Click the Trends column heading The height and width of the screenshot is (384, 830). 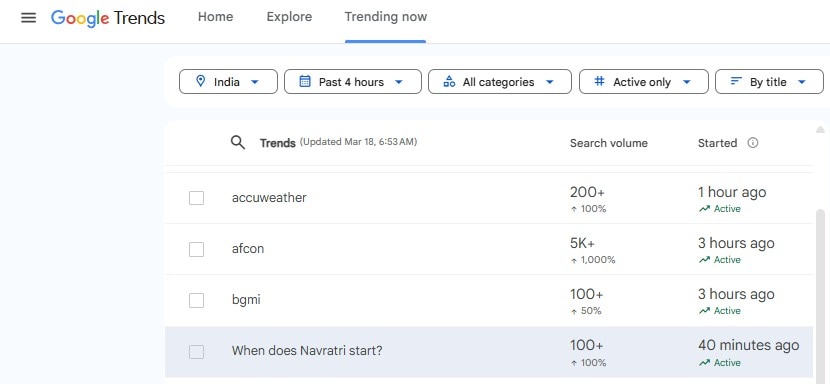click(277, 144)
